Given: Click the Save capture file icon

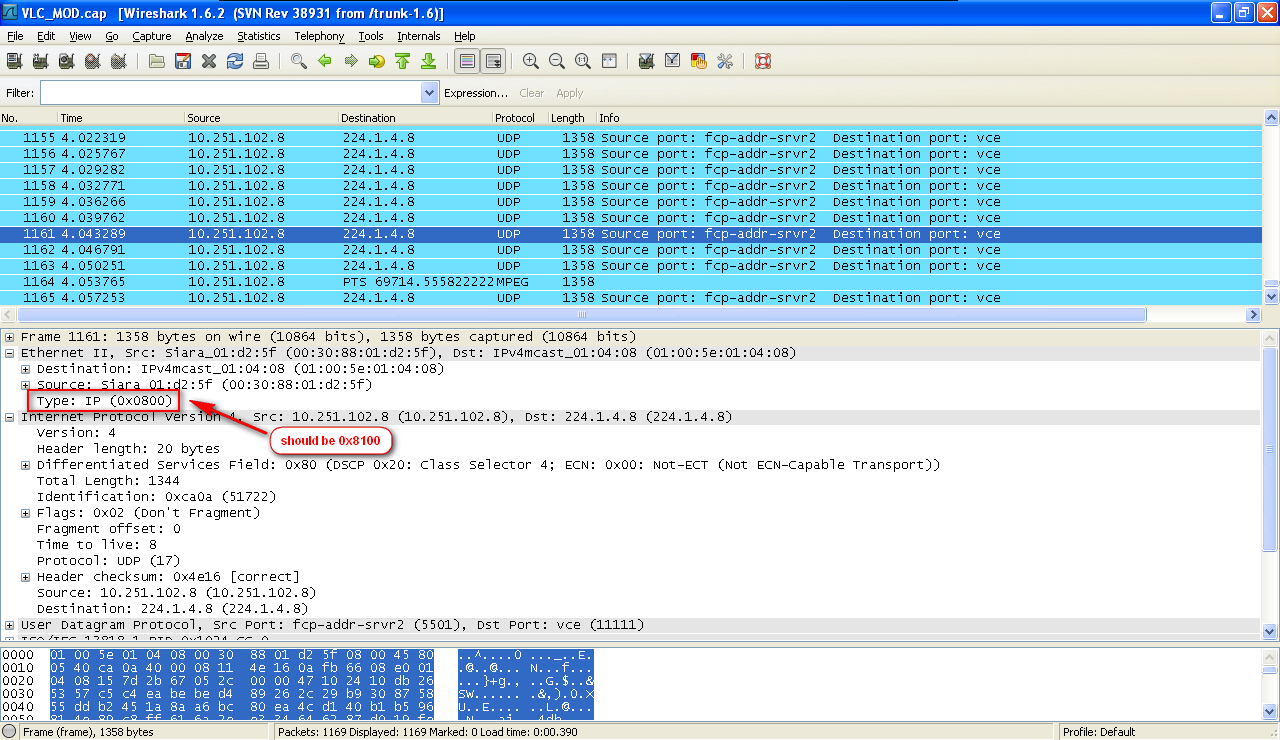Looking at the screenshot, I should click(x=183, y=61).
